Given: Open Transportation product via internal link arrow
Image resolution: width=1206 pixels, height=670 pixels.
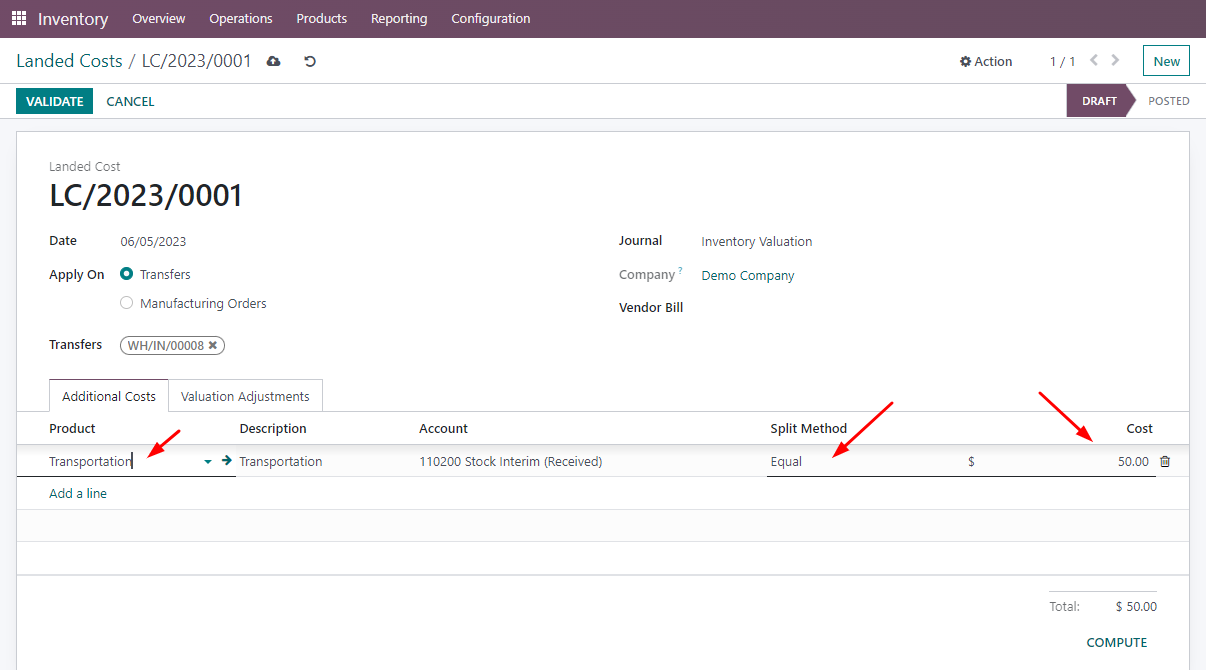Looking at the screenshot, I should [x=224, y=461].
